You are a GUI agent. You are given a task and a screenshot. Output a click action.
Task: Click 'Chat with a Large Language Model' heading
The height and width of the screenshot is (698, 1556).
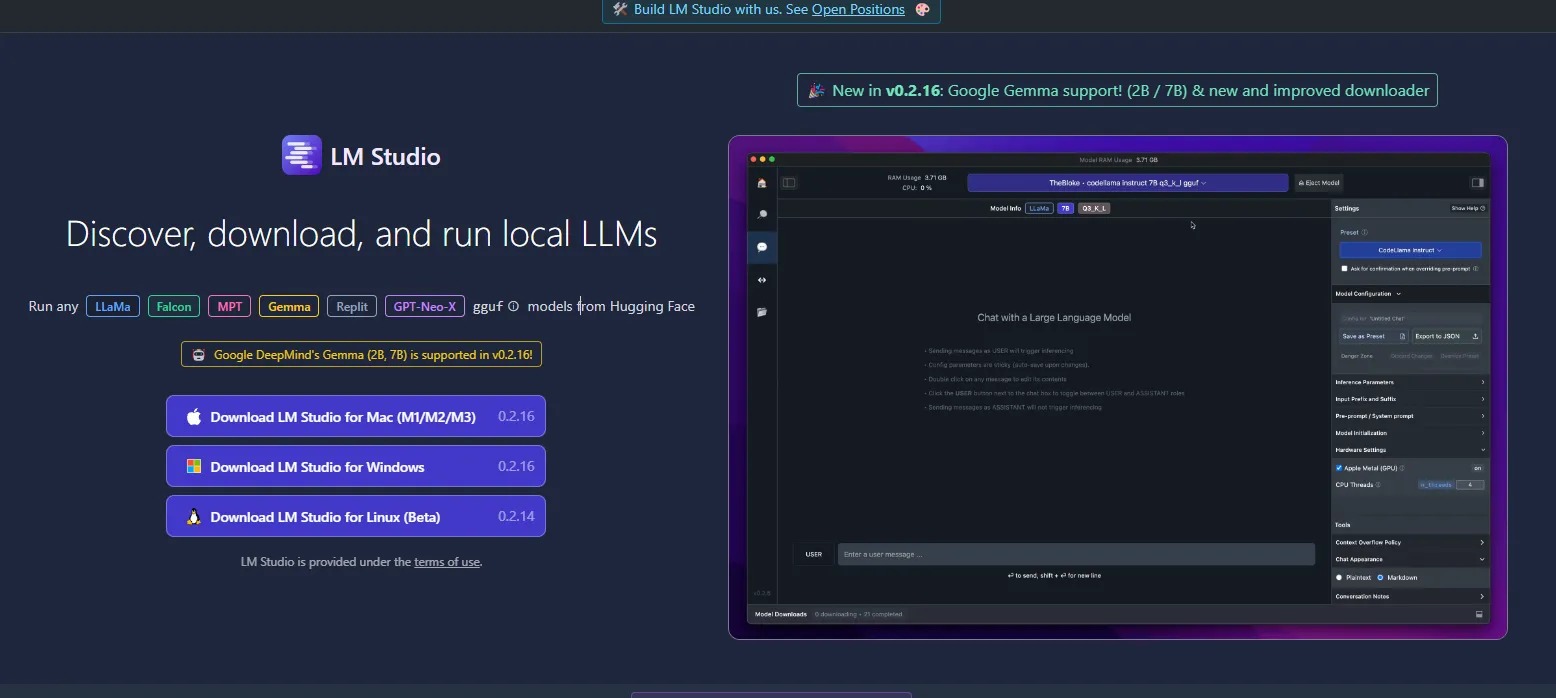(1054, 317)
